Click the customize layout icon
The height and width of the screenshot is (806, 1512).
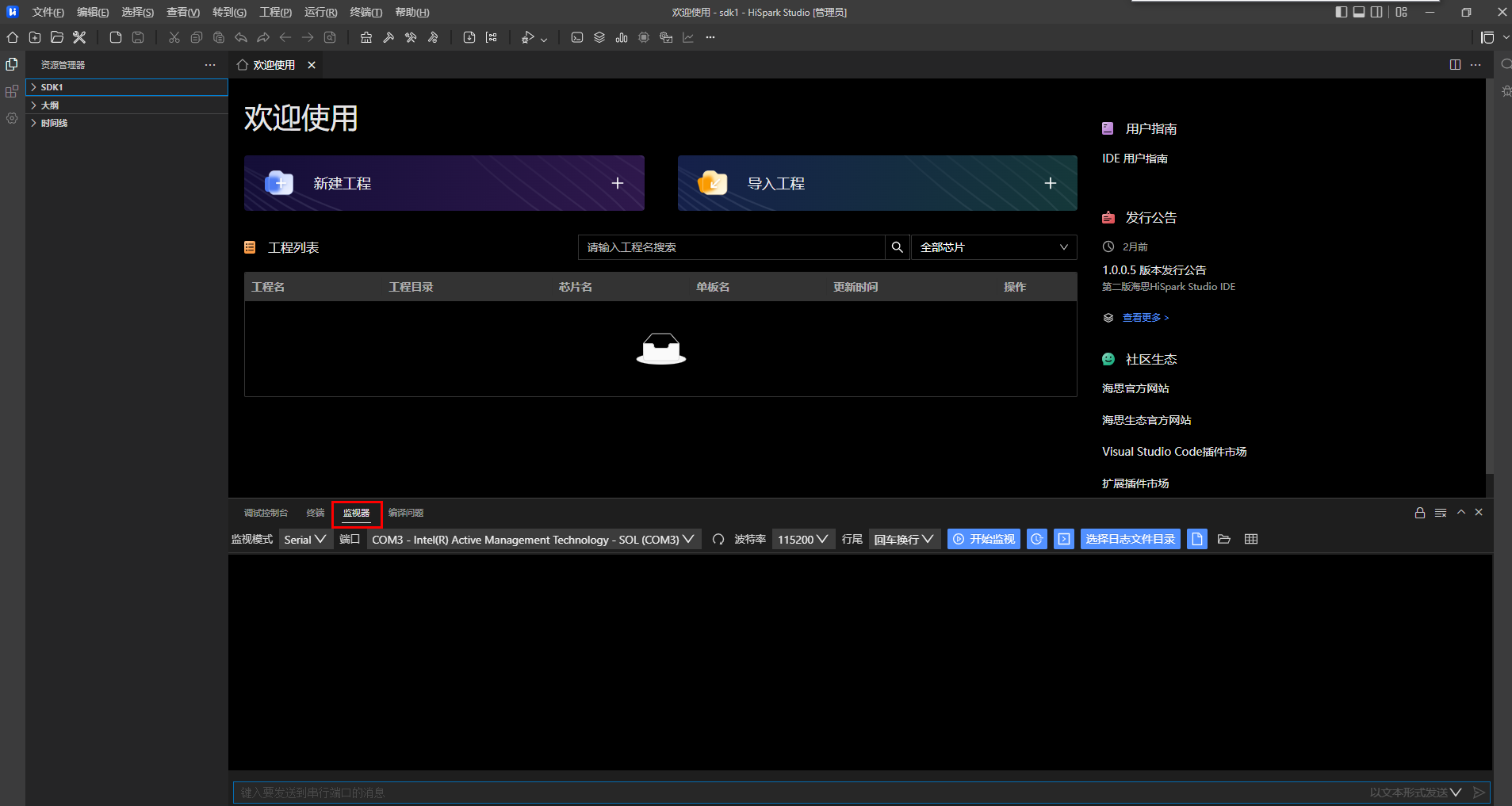(x=1402, y=12)
